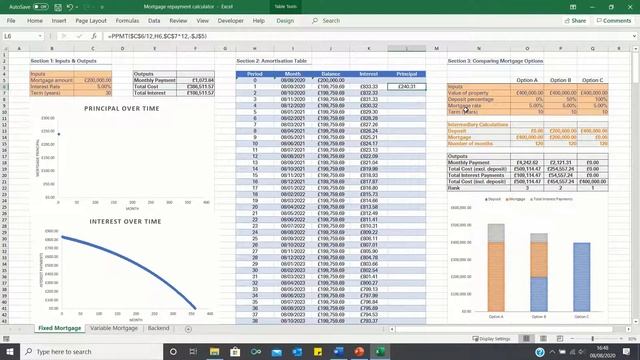Open the Formulas ribbon tab
The image size is (640, 360).
click(127, 21)
